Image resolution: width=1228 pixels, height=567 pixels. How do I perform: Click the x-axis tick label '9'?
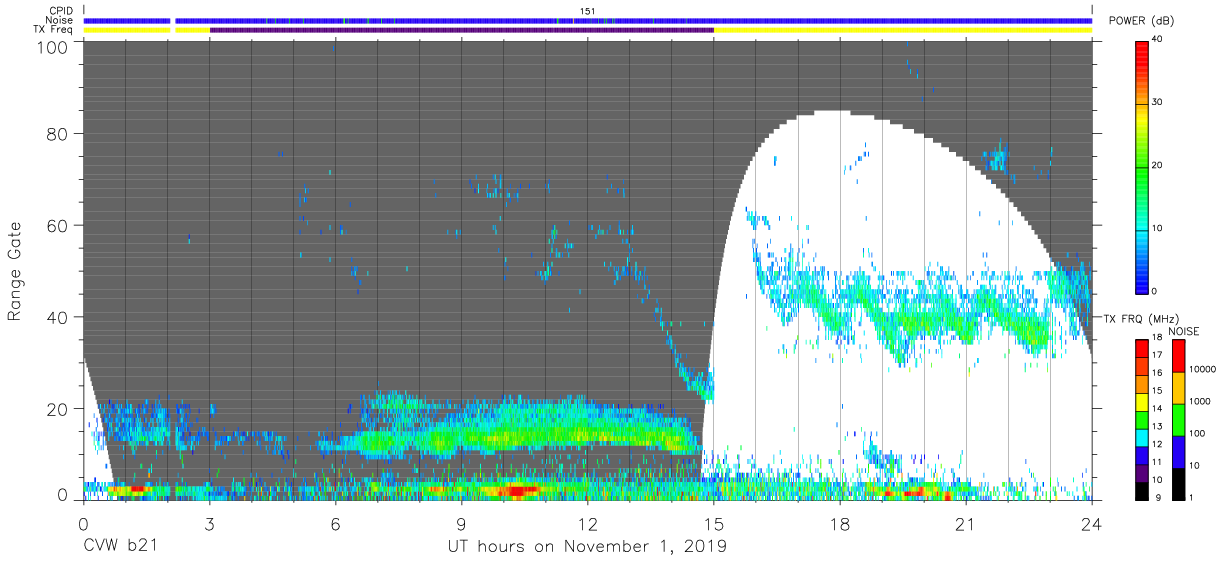[461, 523]
